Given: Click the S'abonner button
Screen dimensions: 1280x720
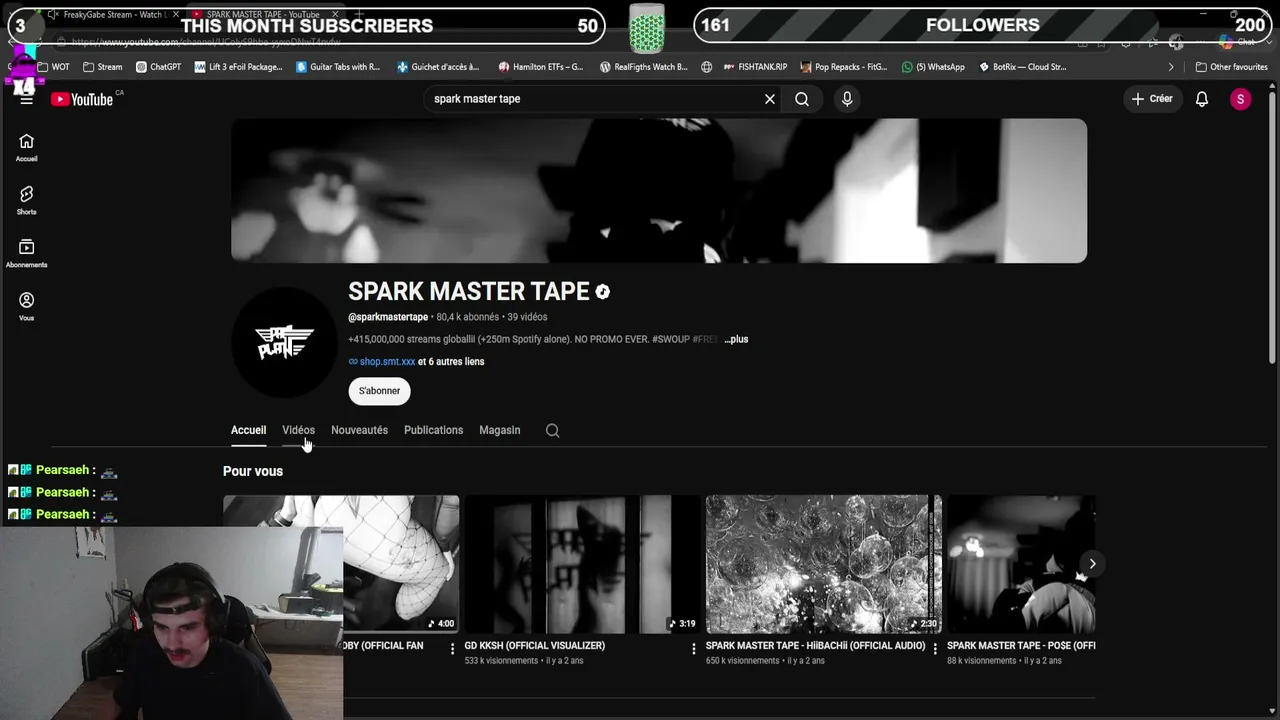Looking at the screenshot, I should [379, 391].
